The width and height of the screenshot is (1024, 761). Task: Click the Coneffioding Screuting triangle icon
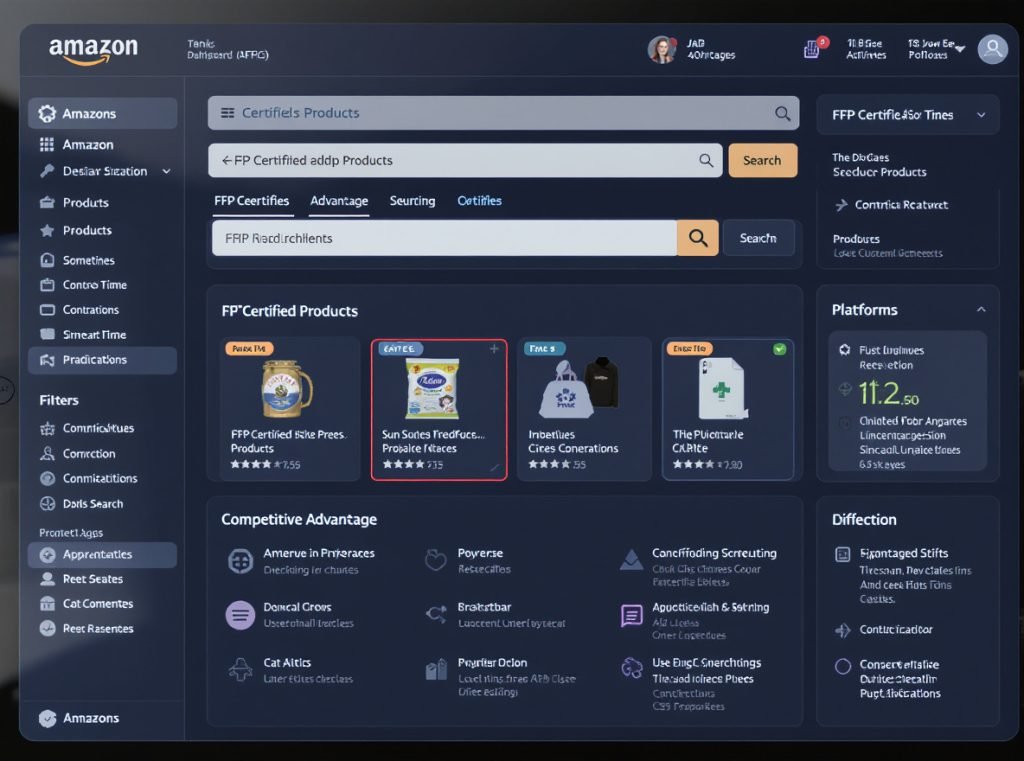click(631, 560)
